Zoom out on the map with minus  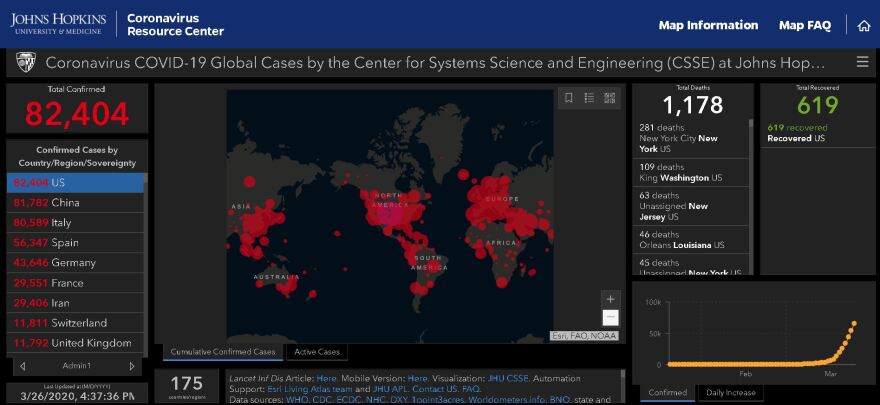pyautogui.click(x=610, y=318)
